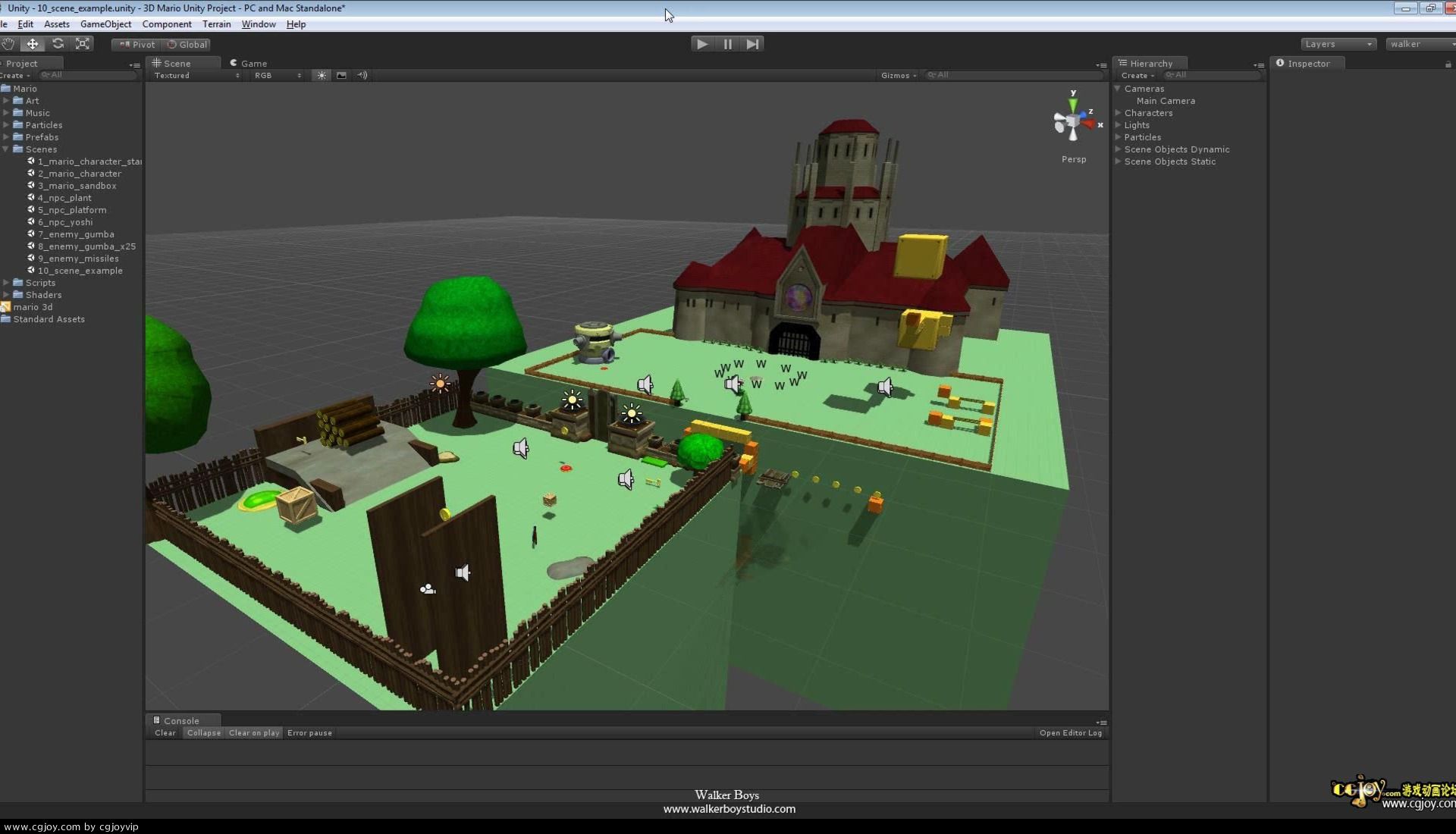The width and height of the screenshot is (1456, 834).
Task: Toggle scene audio speaker icon
Action: click(x=362, y=75)
